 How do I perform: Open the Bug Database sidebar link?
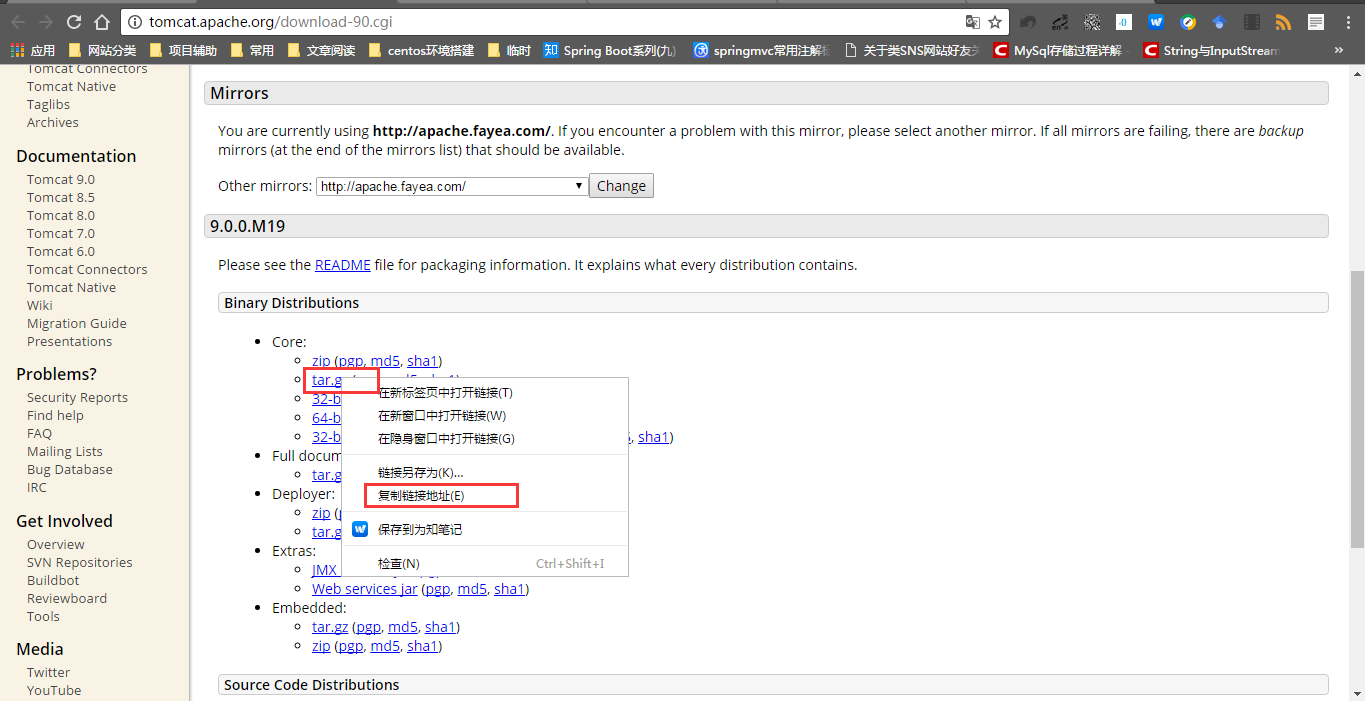click(x=70, y=470)
